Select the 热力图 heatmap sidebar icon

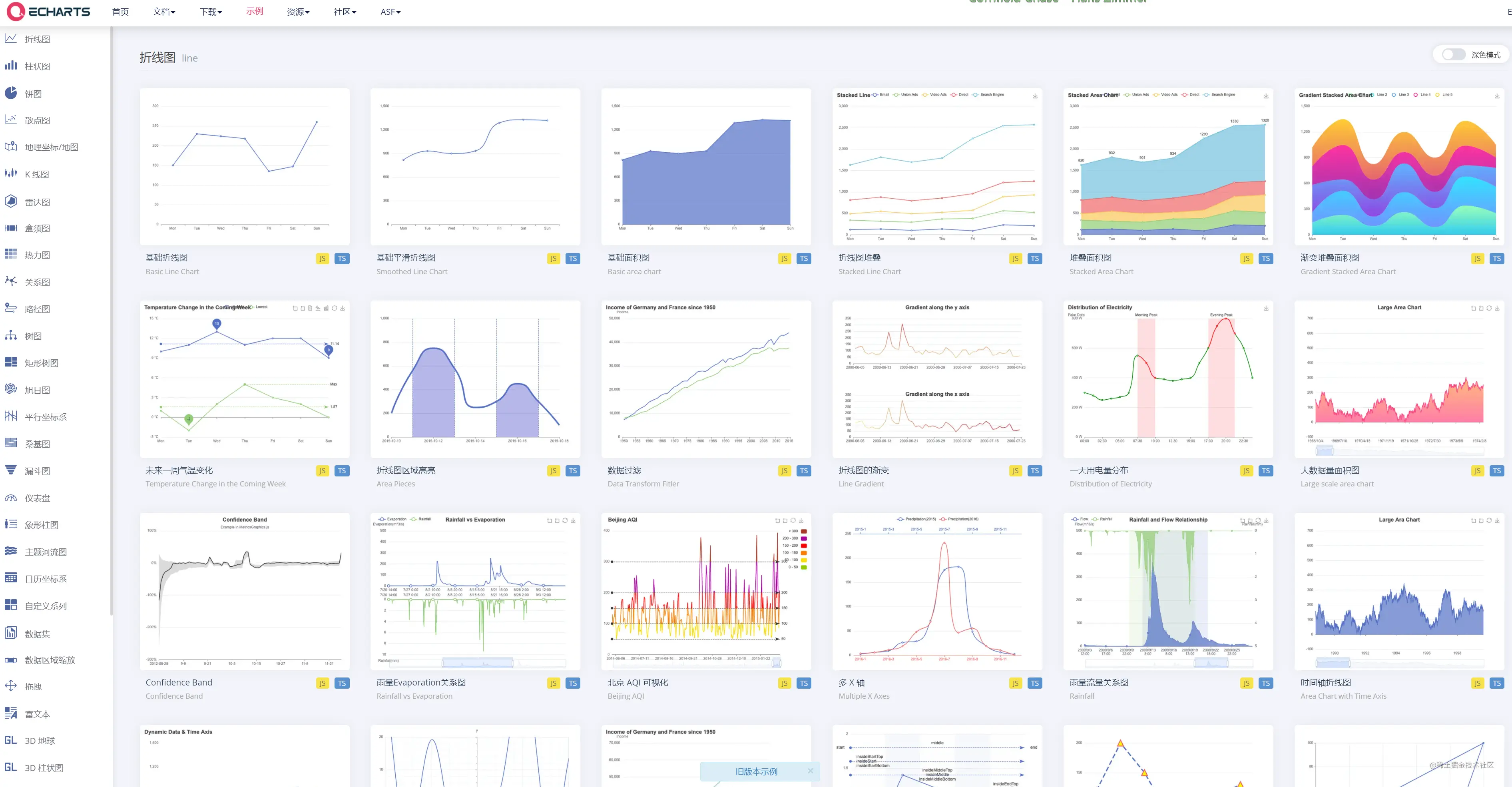tap(10, 254)
